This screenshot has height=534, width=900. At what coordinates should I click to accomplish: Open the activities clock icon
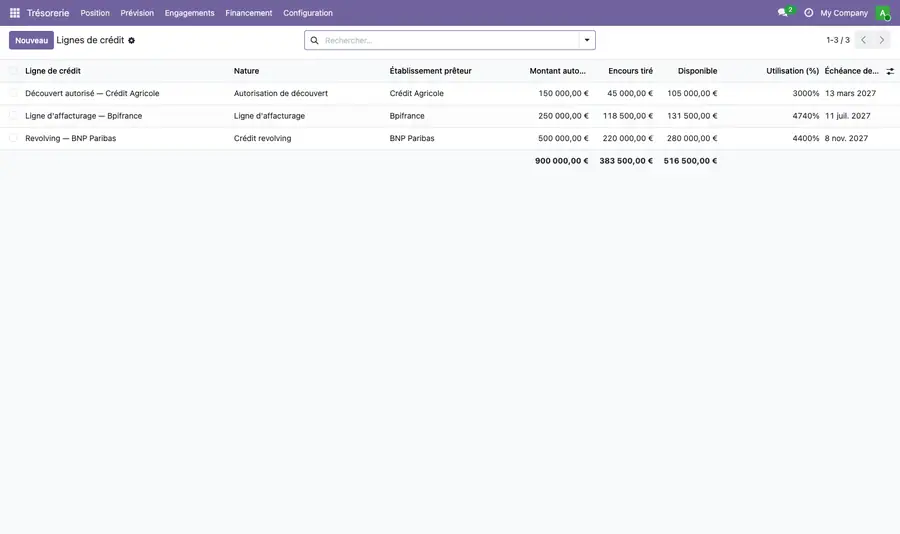[x=808, y=13]
